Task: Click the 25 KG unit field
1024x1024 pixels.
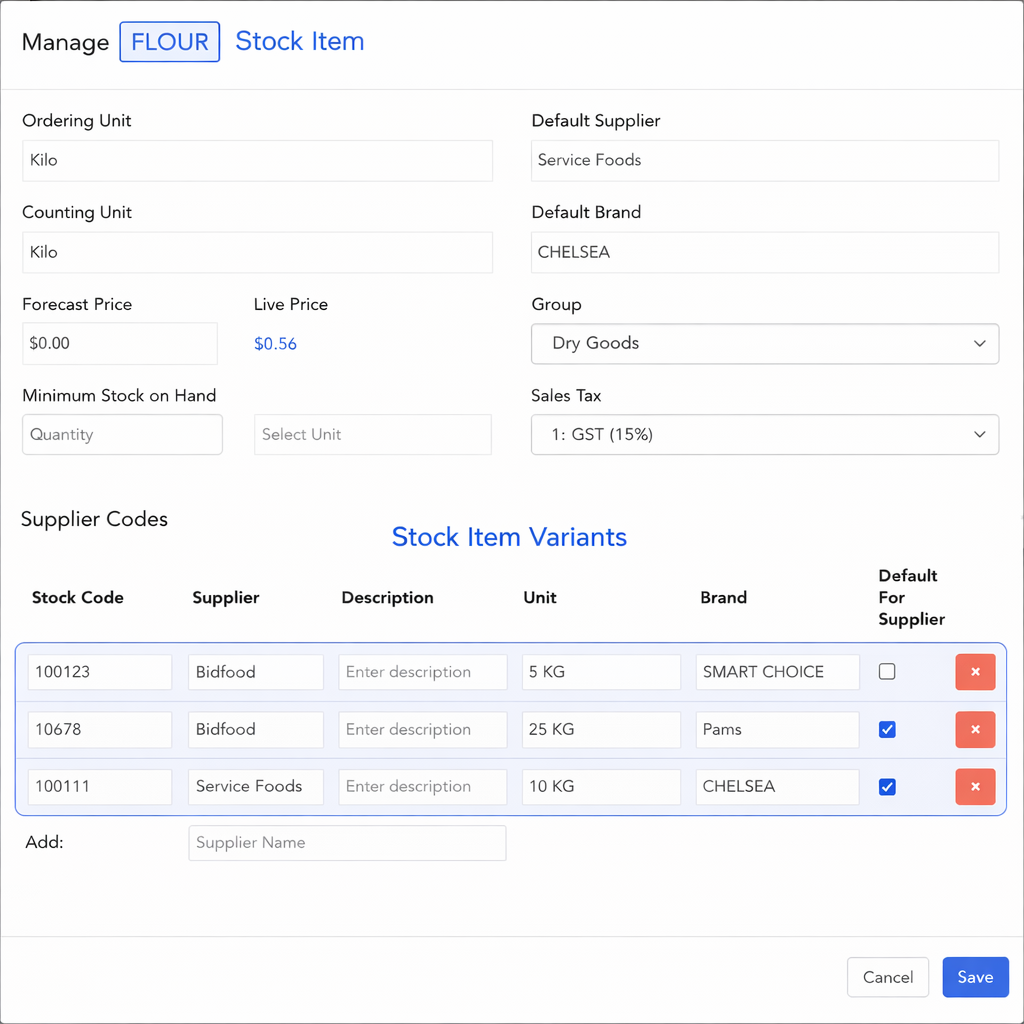Action: point(601,729)
